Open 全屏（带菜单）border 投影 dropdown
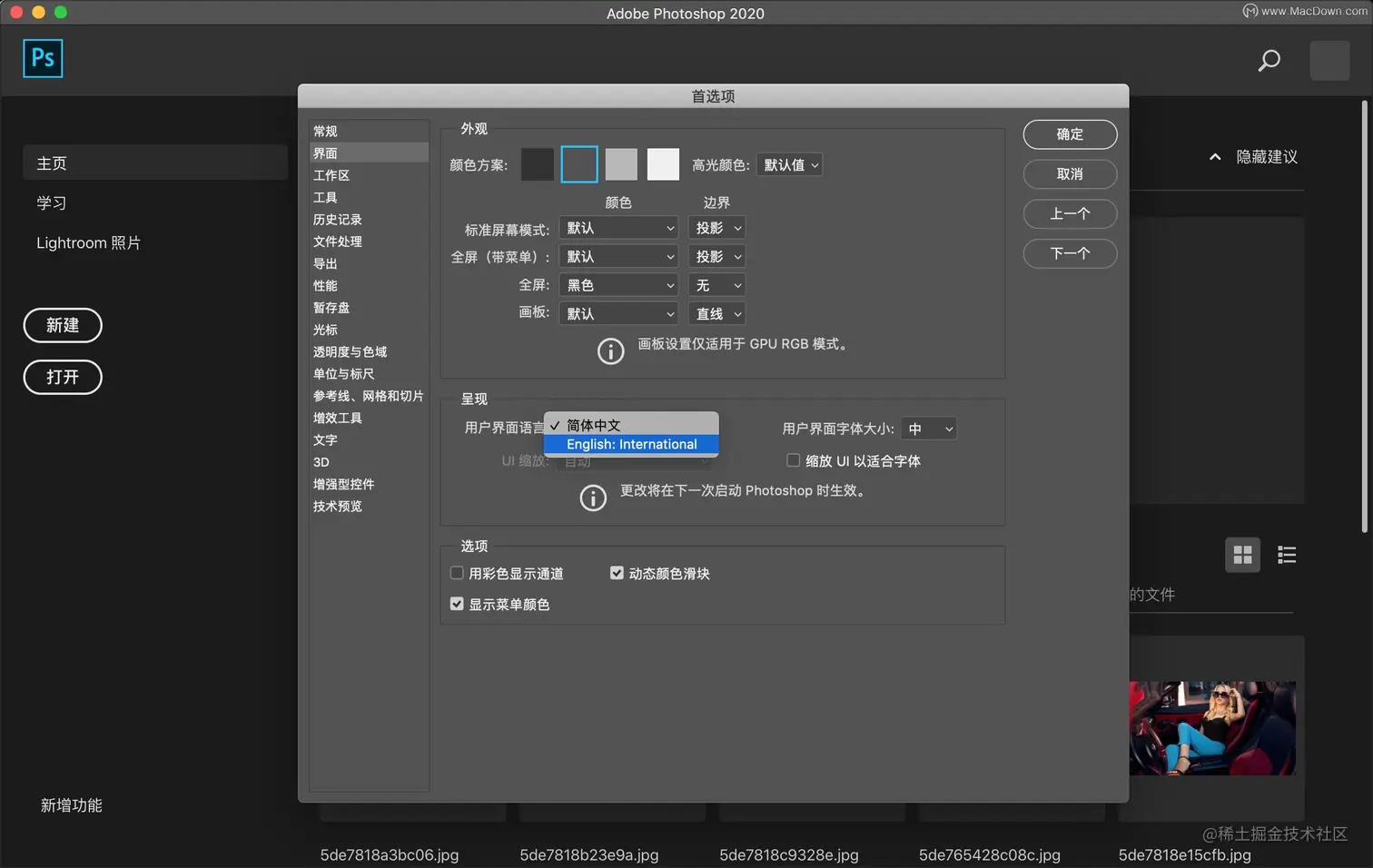This screenshot has width=1373, height=868. (x=716, y=257)
